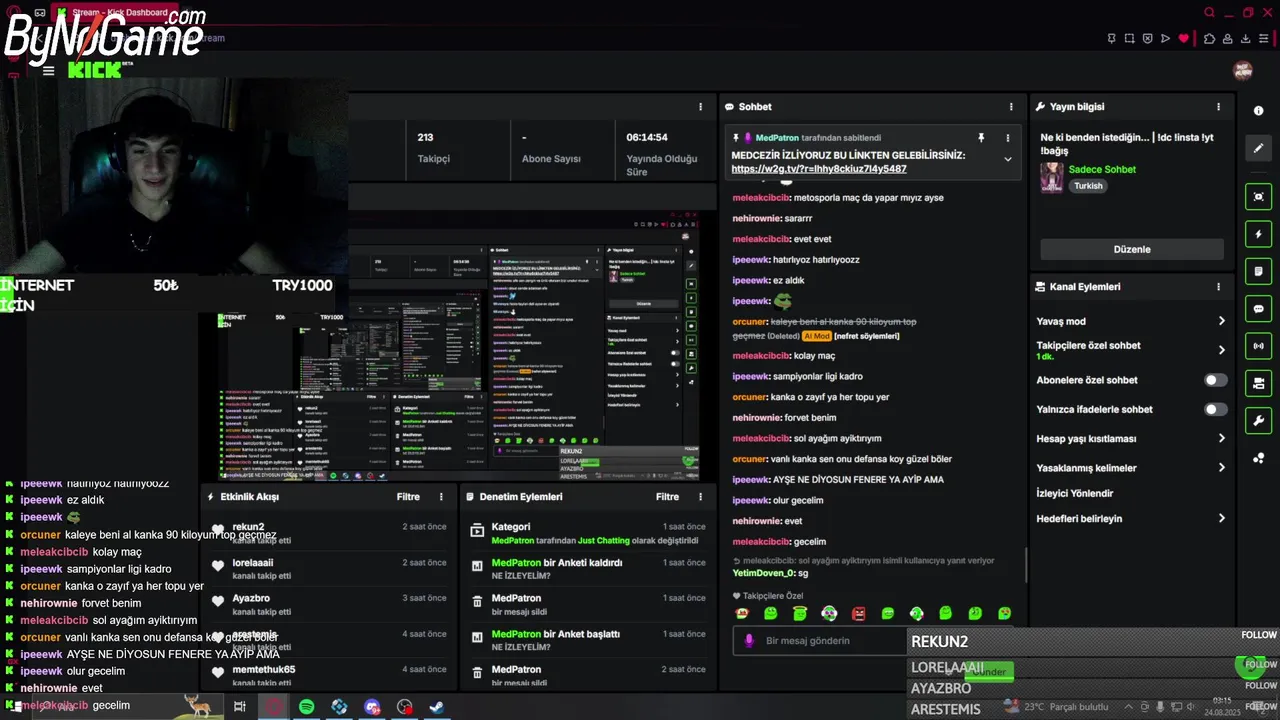Click the chat panel scrollbar
Image resolution: width=1280 pixels, height=720 pixels.
(x=1025, y=565)
